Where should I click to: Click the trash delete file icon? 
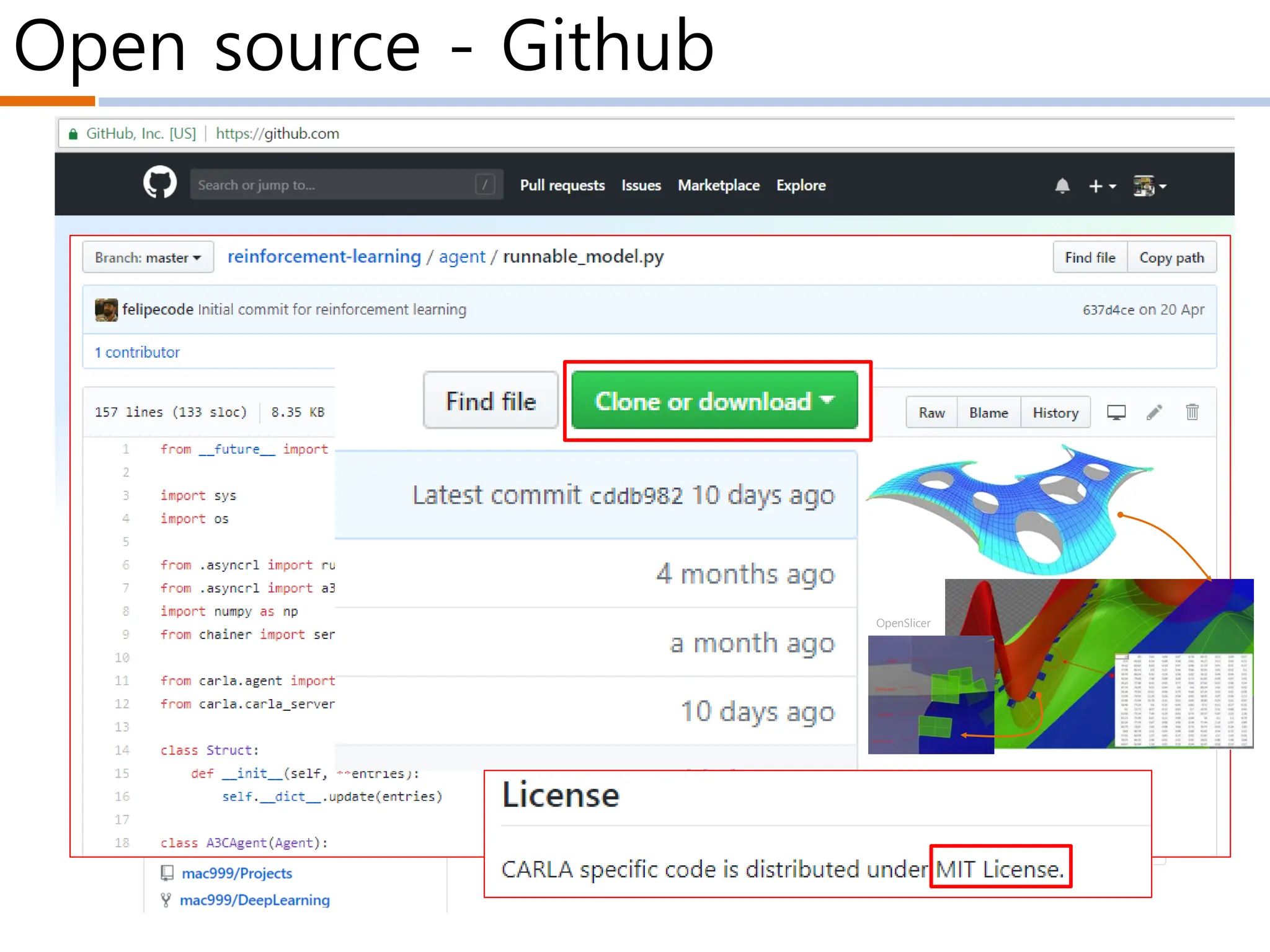pos(1192,413)
